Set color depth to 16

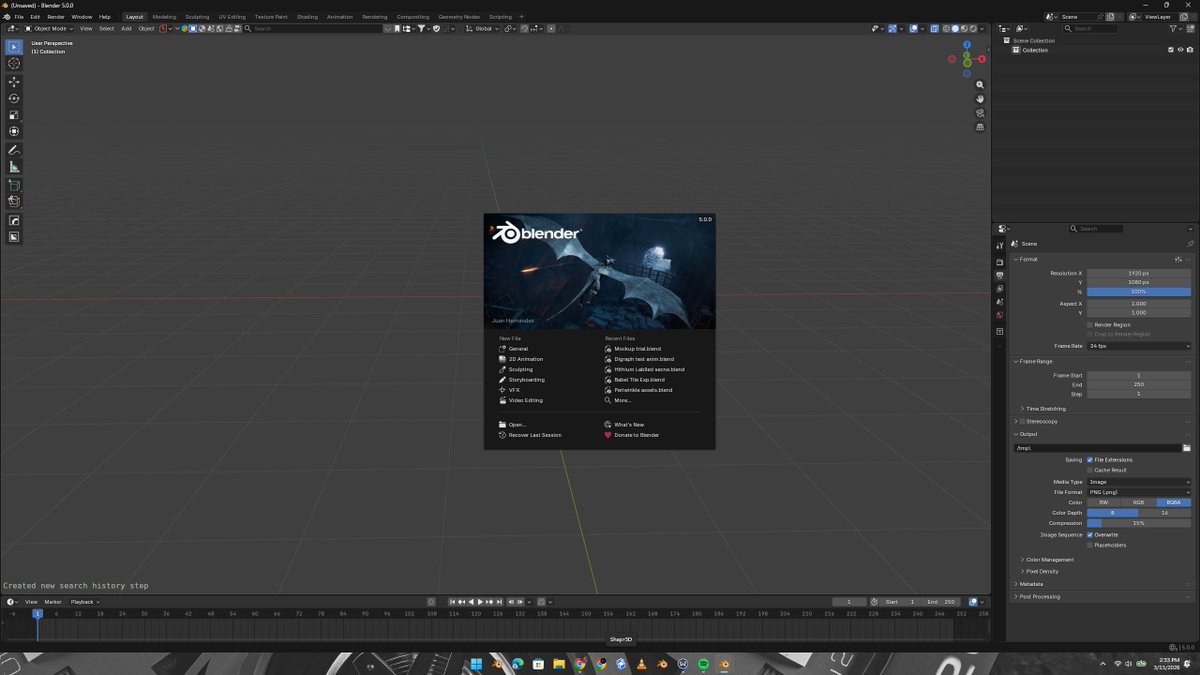tap(1165, 513)
